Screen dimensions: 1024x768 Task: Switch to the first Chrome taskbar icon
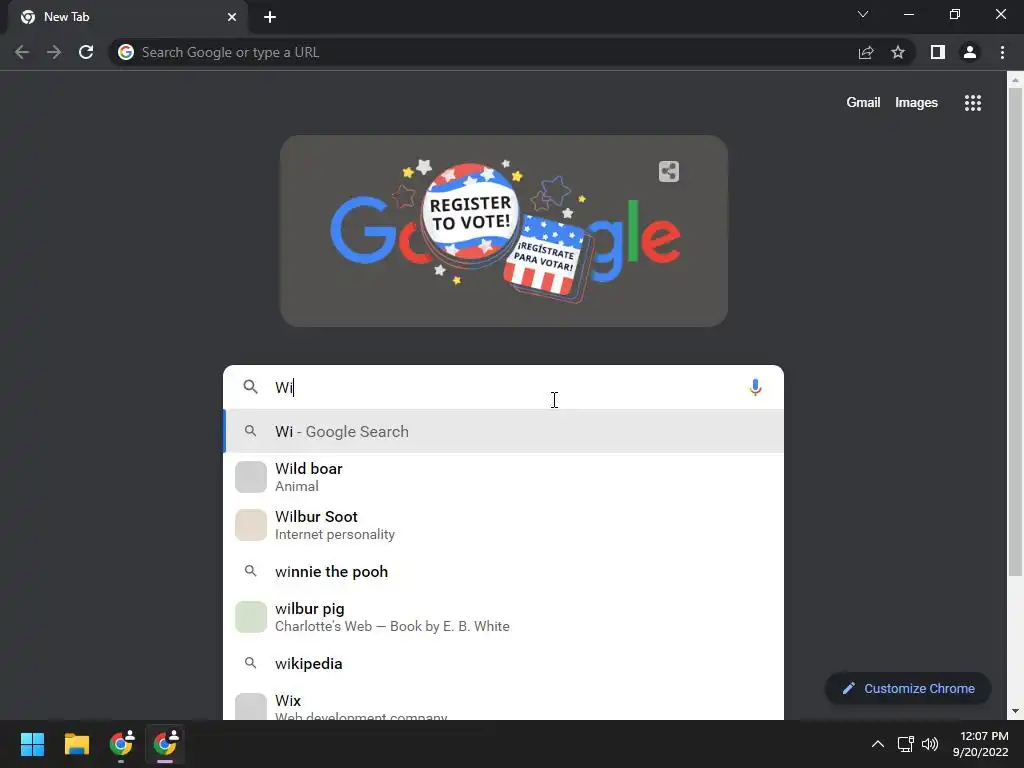[121, 744]
